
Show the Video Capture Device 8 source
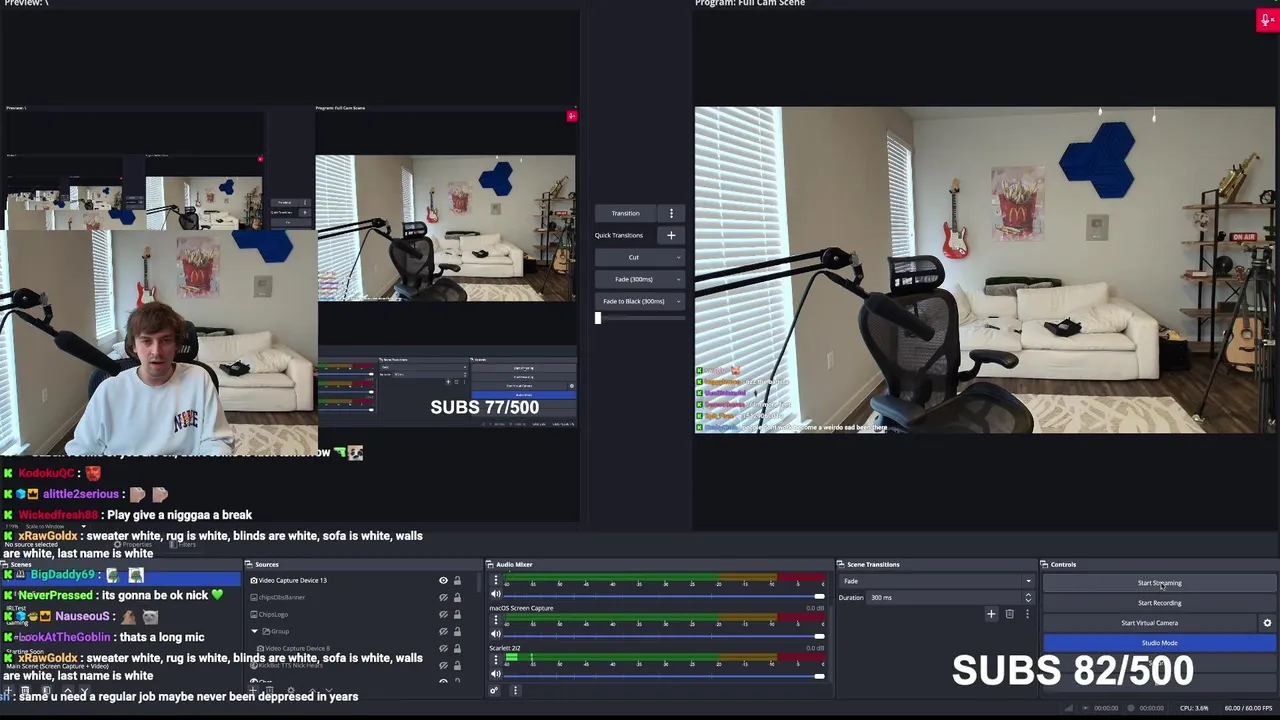(x=443, y=648)
